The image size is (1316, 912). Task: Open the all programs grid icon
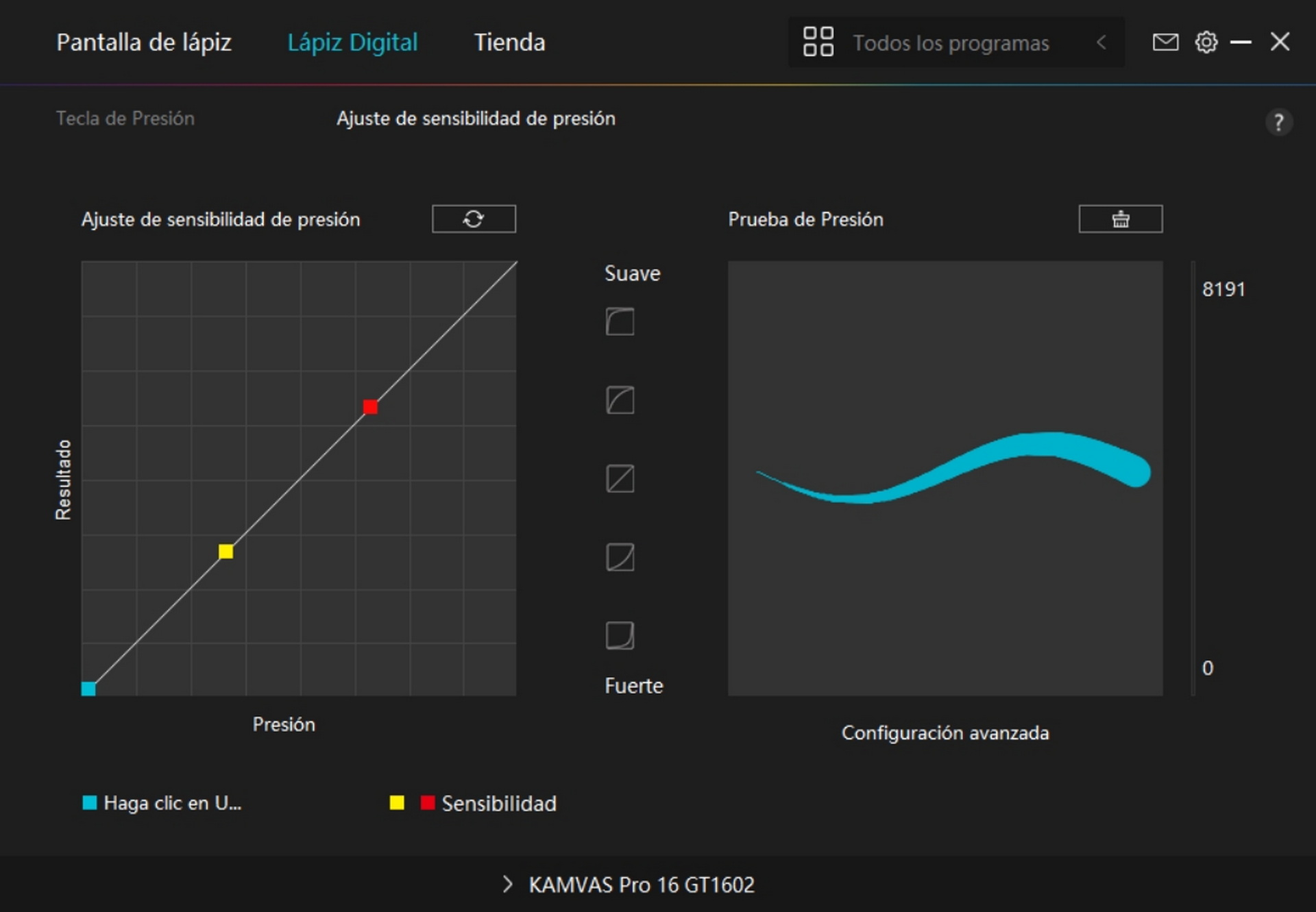(x=818, y=42)
